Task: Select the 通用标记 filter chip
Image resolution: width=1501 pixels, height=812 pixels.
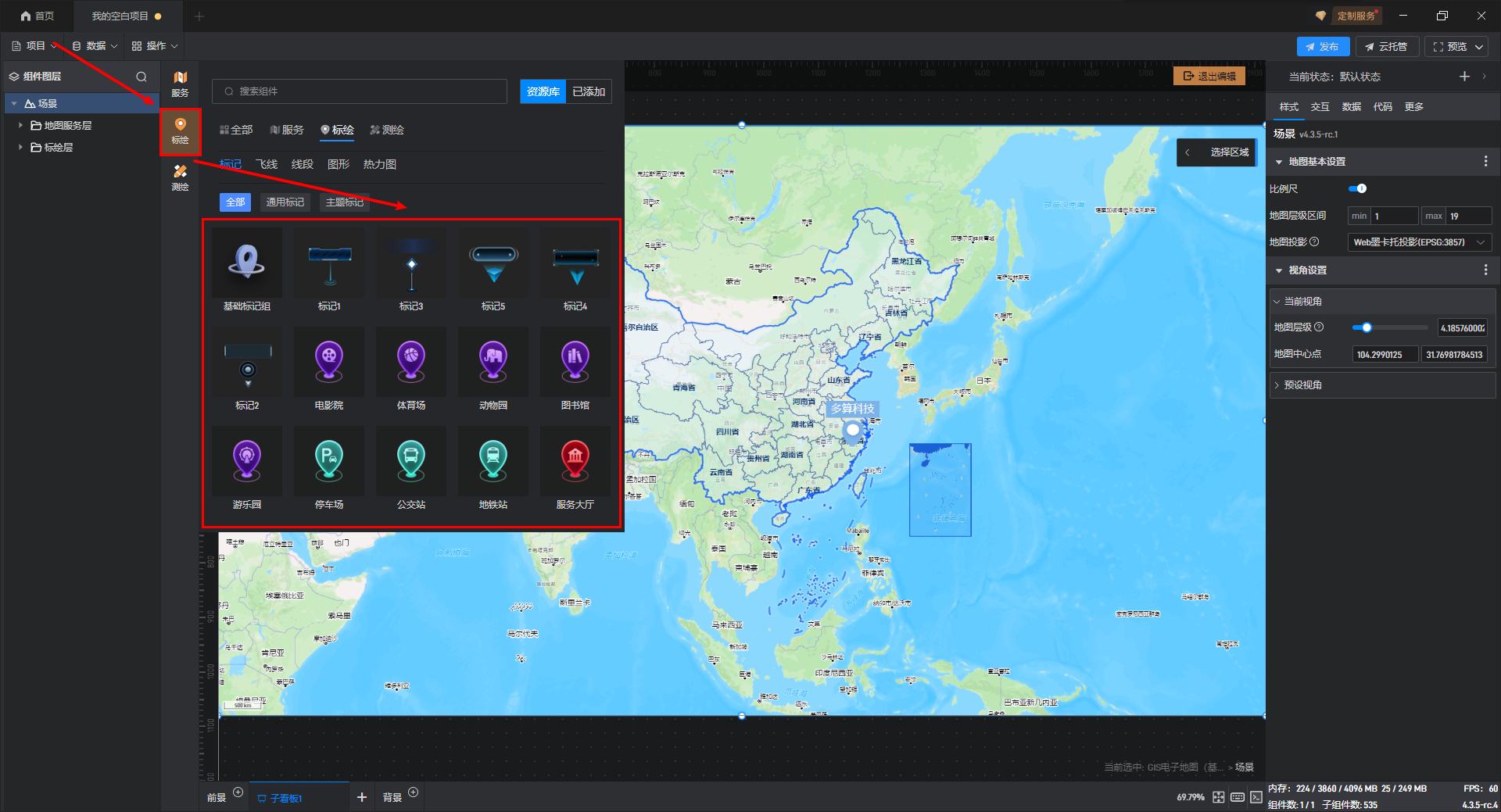Action: 285,202
